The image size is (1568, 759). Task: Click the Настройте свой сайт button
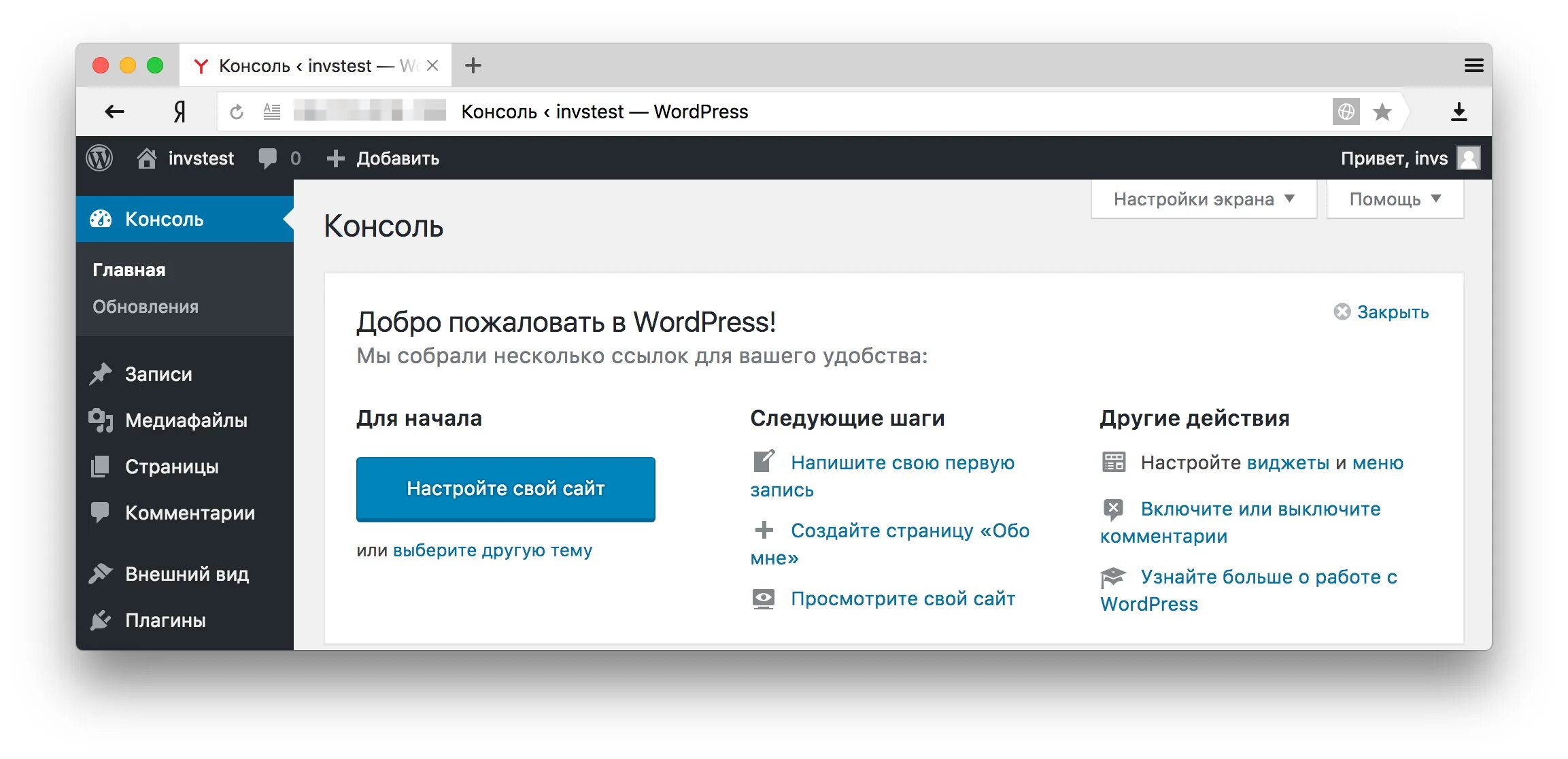[505, 489]
